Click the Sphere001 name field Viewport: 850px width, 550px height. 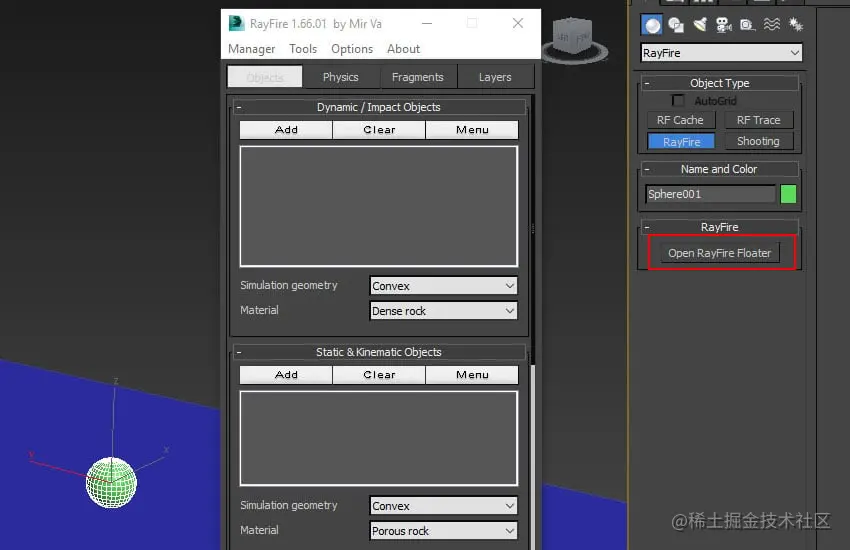tap(710, 194)
